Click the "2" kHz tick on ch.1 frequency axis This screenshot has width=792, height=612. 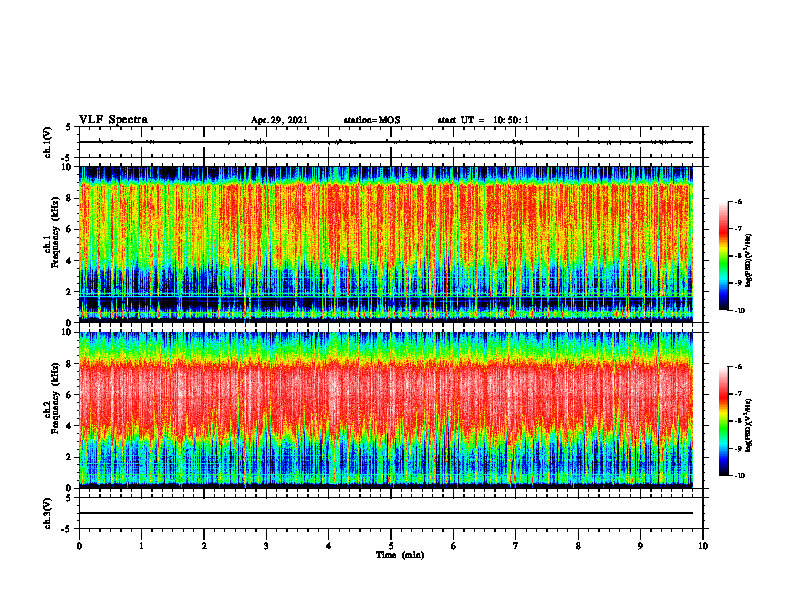pos(70,292)
